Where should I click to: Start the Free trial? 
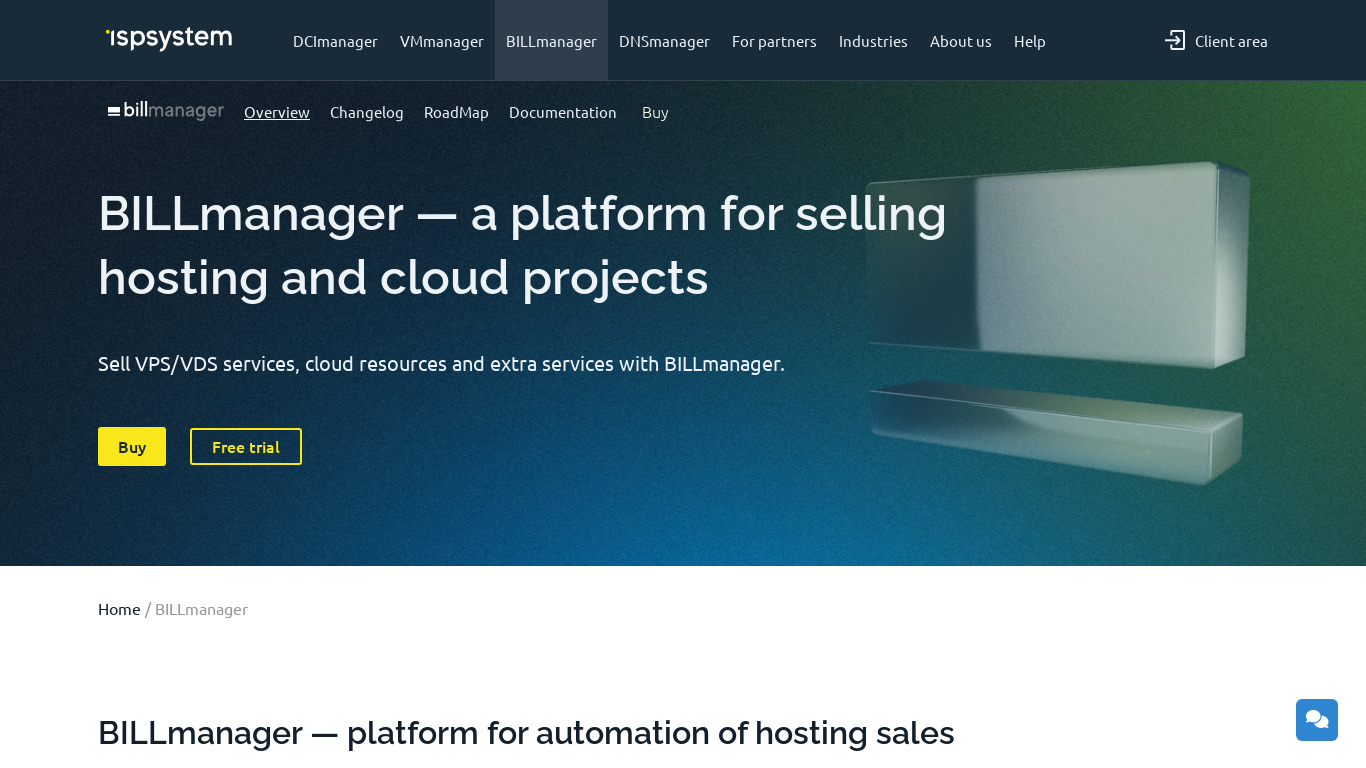[246, 447]
